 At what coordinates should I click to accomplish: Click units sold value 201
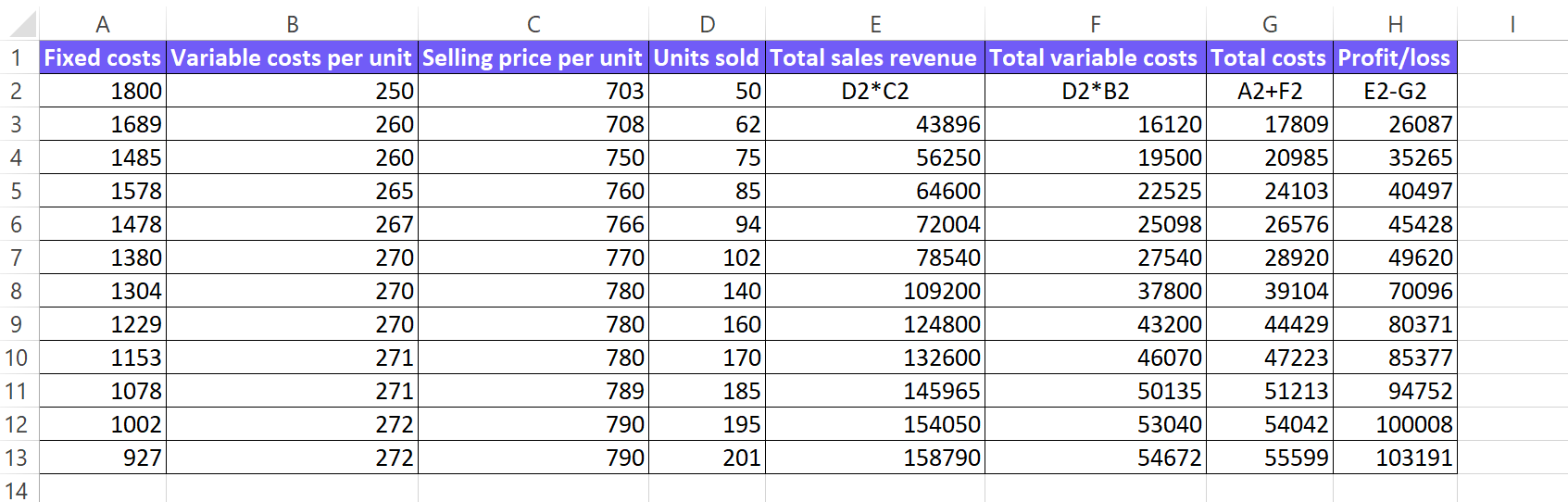point(708,458)
